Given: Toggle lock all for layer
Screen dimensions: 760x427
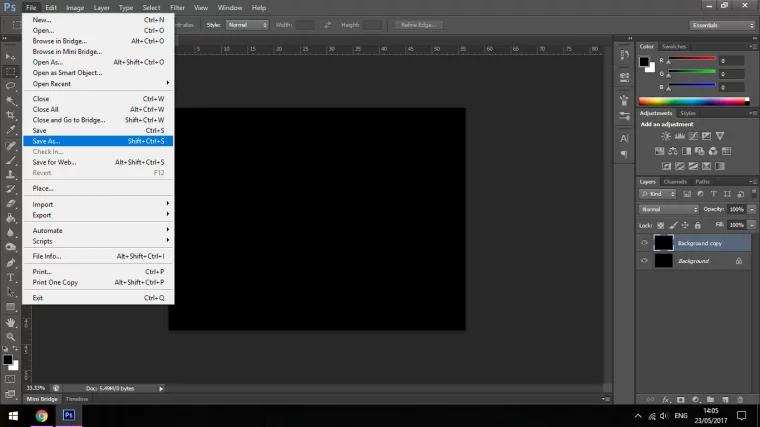Looking at the screenshot, I should click(x=697, y=225).
